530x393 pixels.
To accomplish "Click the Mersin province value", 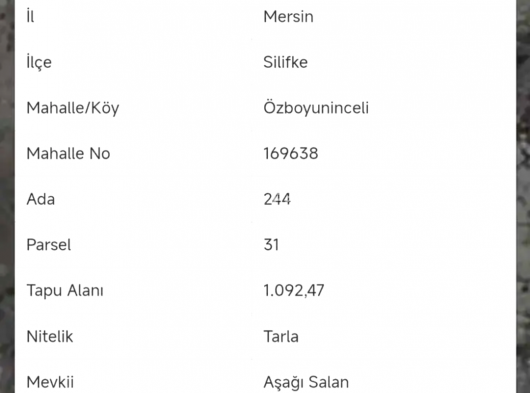I will tap(288, 17).
